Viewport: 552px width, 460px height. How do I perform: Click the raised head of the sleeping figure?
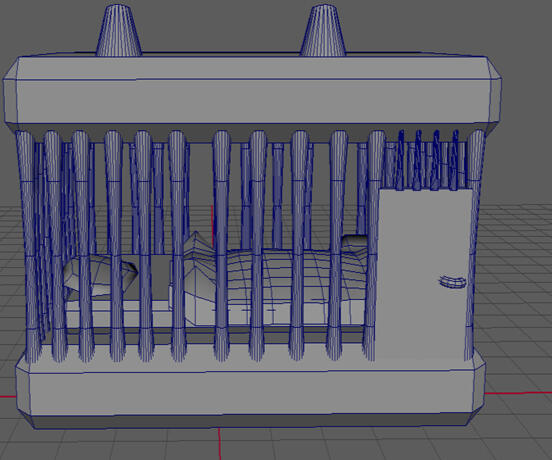coord(197,246)
